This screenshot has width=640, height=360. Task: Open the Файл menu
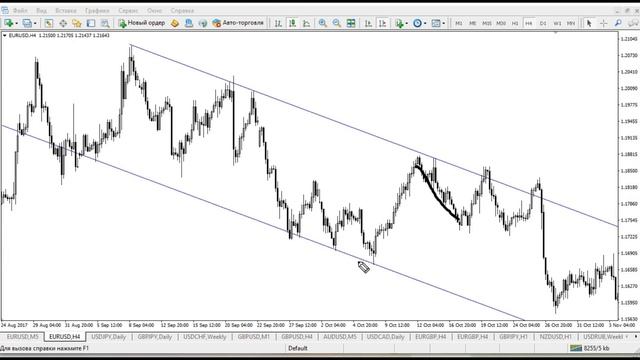(20, 11)
